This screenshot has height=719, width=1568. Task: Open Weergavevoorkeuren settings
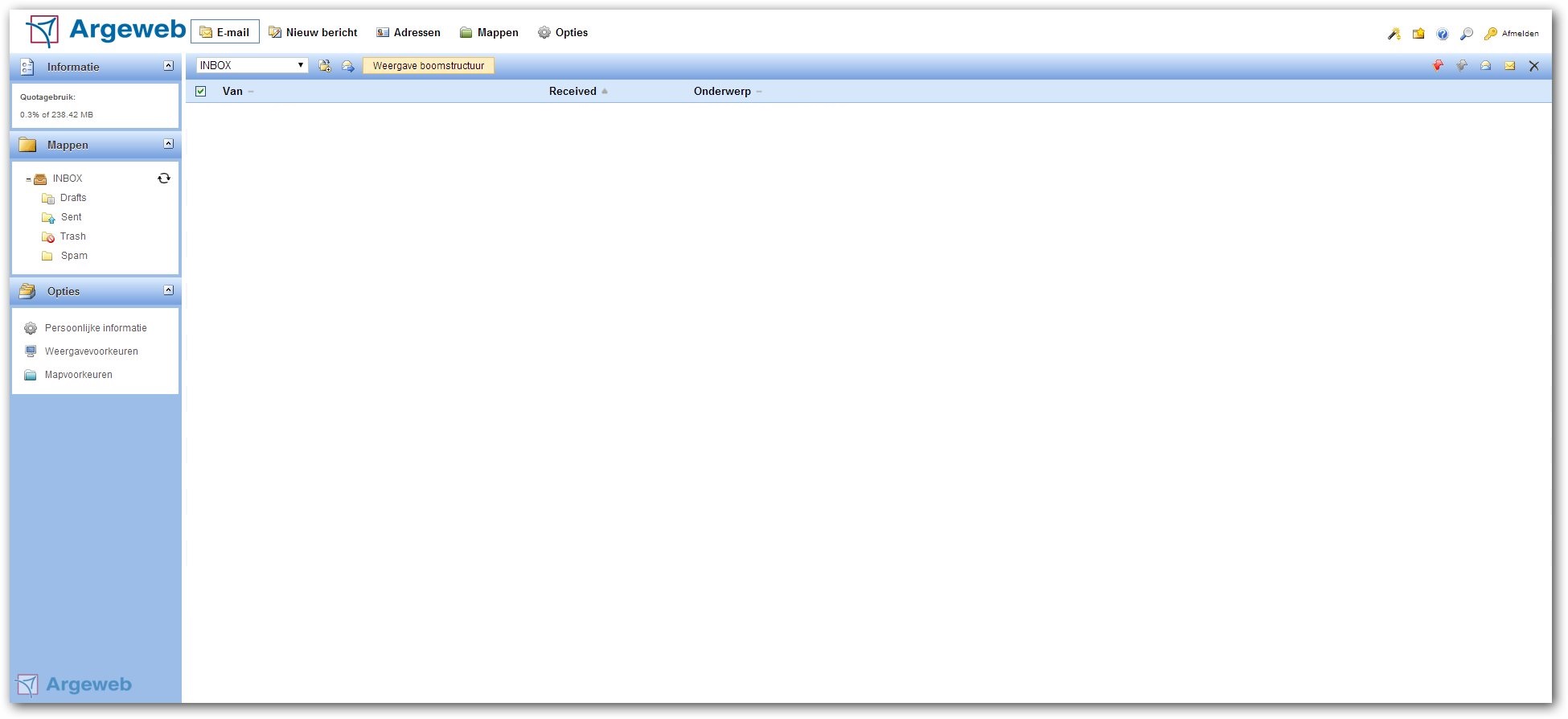tap(92, 351)
